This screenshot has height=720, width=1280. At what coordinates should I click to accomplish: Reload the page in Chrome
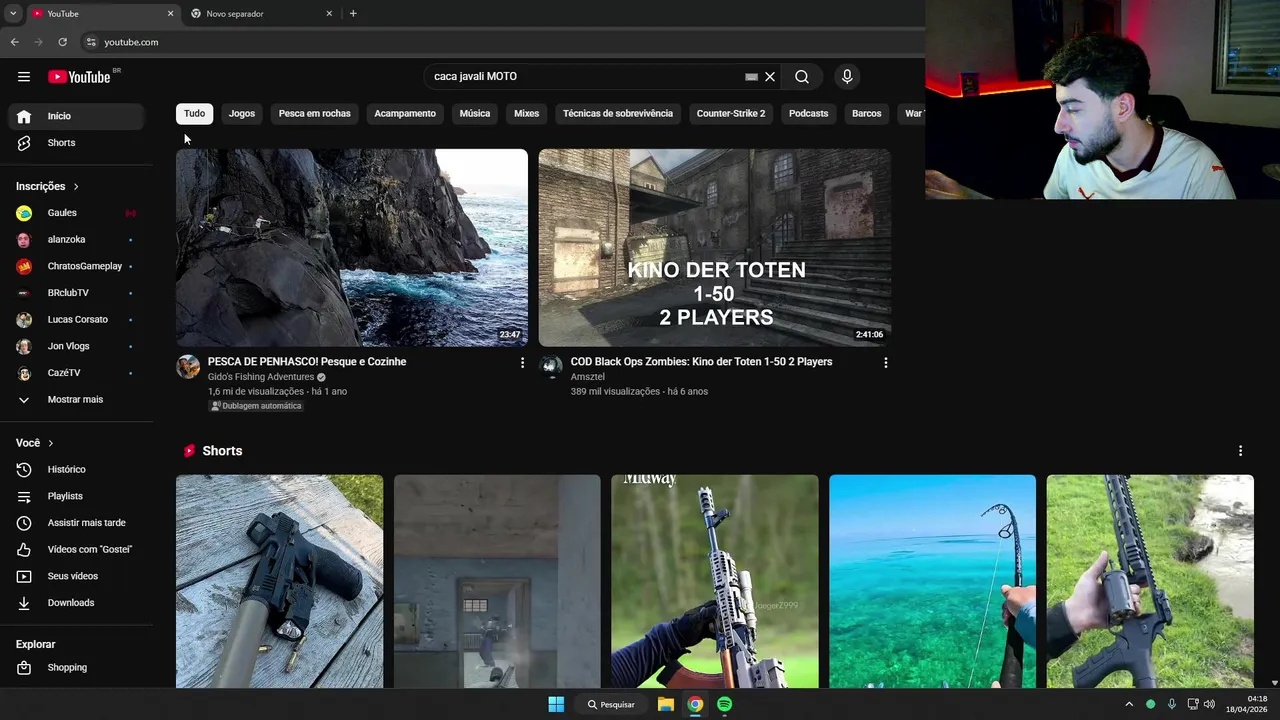[62, 42]
